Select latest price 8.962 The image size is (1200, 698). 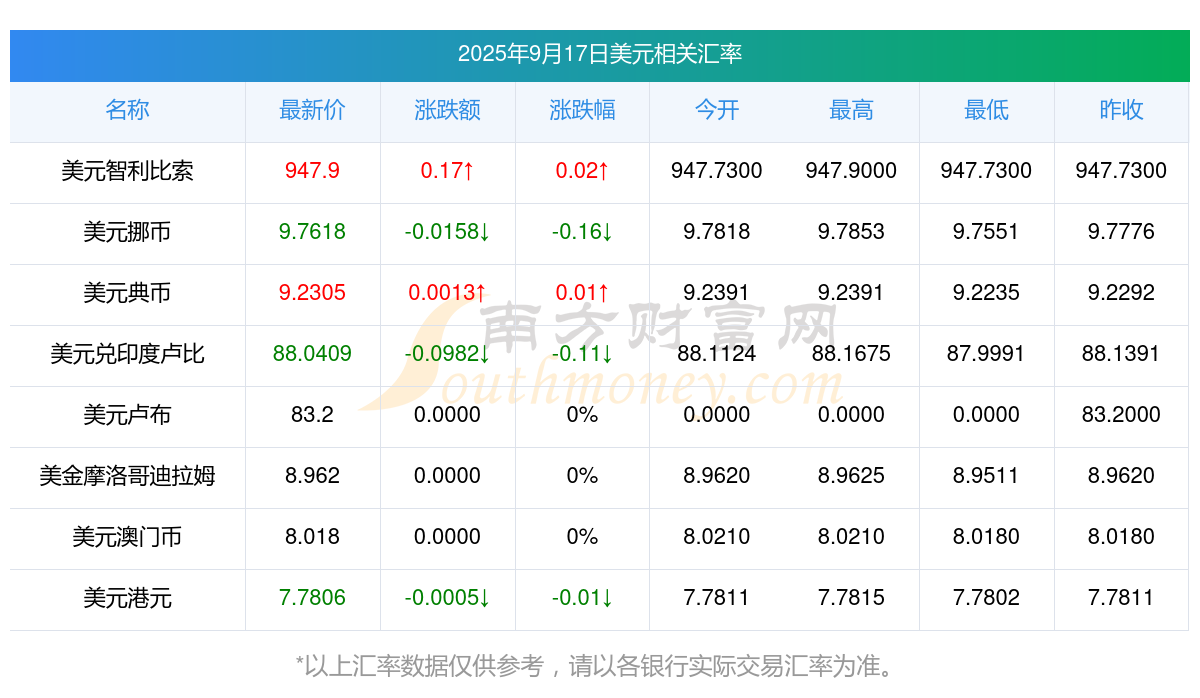(312, 476)
